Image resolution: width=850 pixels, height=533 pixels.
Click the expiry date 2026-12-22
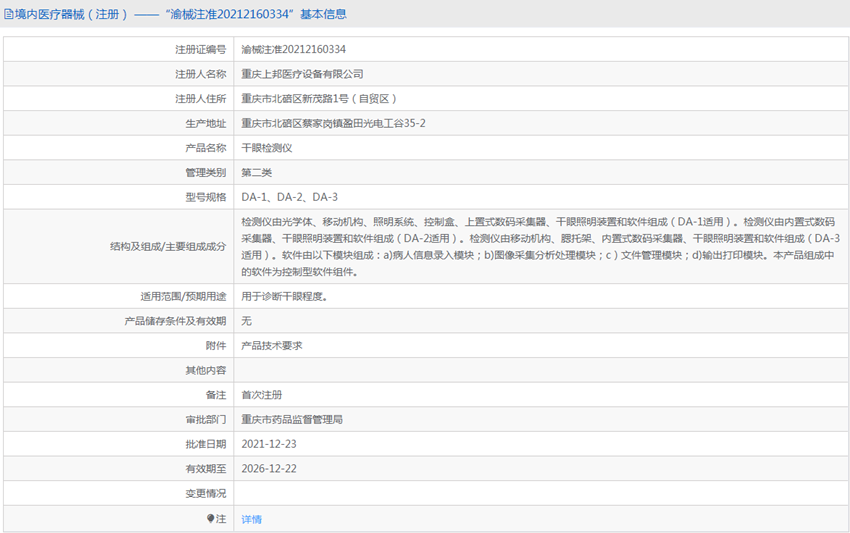click(268, 468)
